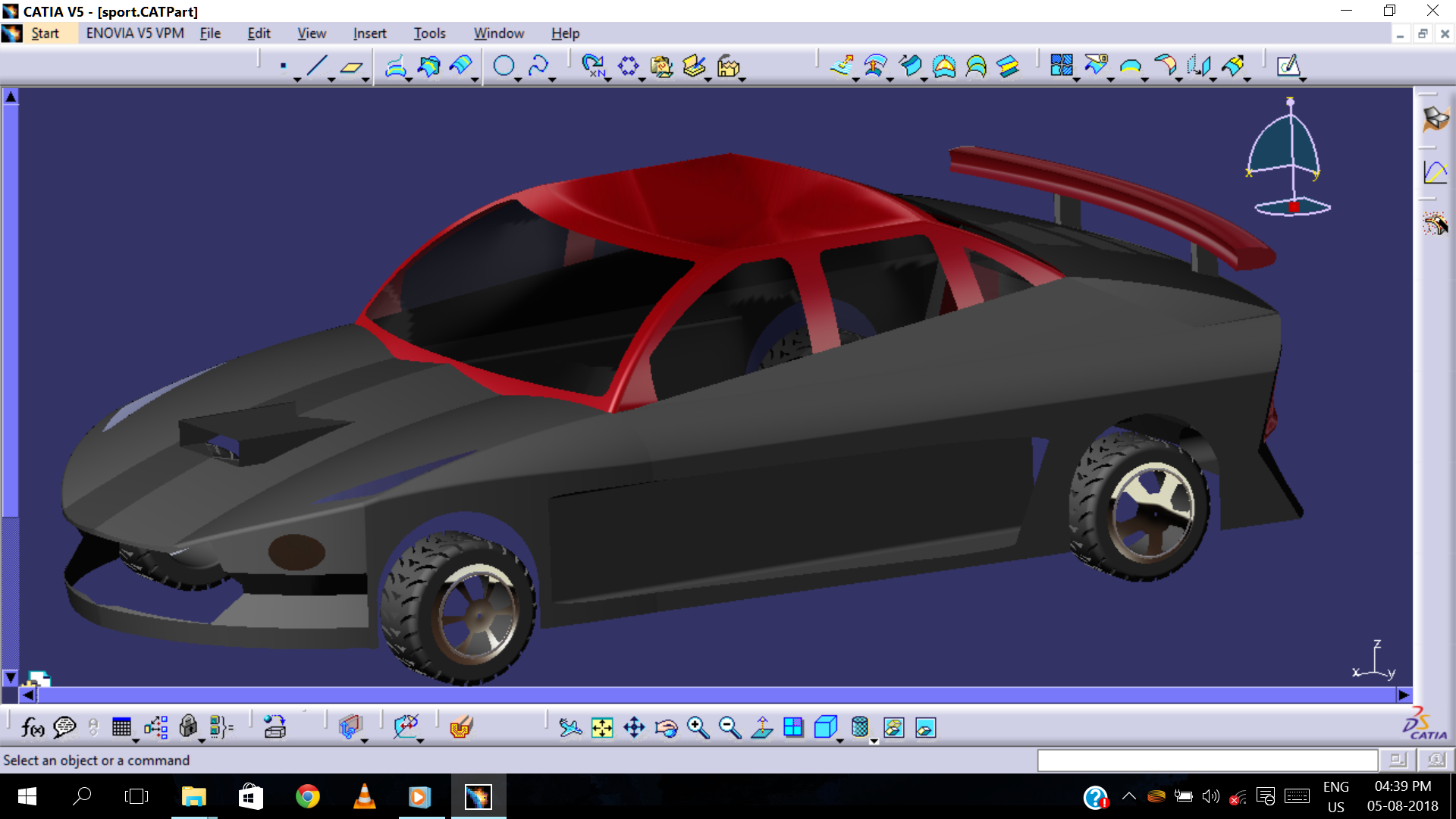Expand the Plane tool dropdown arrow

366,80
